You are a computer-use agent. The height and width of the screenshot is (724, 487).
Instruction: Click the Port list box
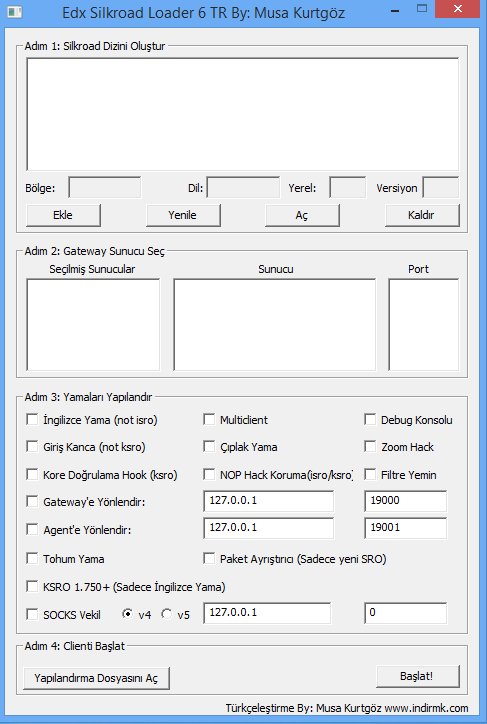[424, 324]
